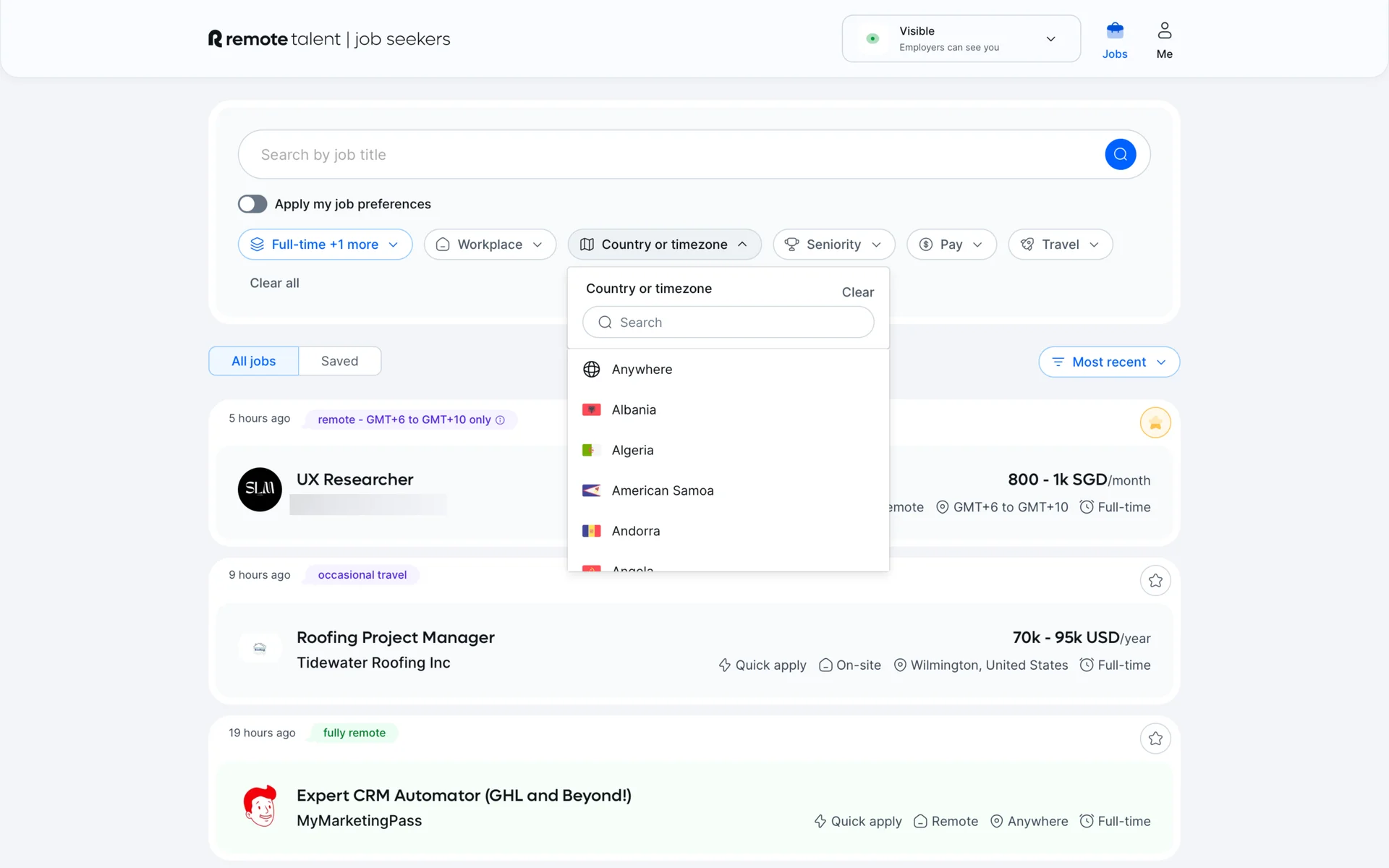
Task: Toggle Apply my job preferences switch
Action: (252, 204)
